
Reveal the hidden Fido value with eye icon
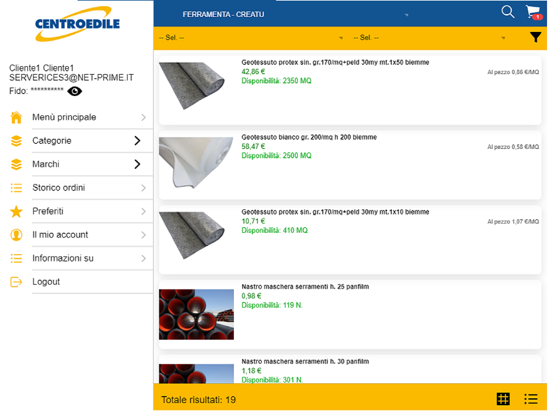click(x=75, y=91)
